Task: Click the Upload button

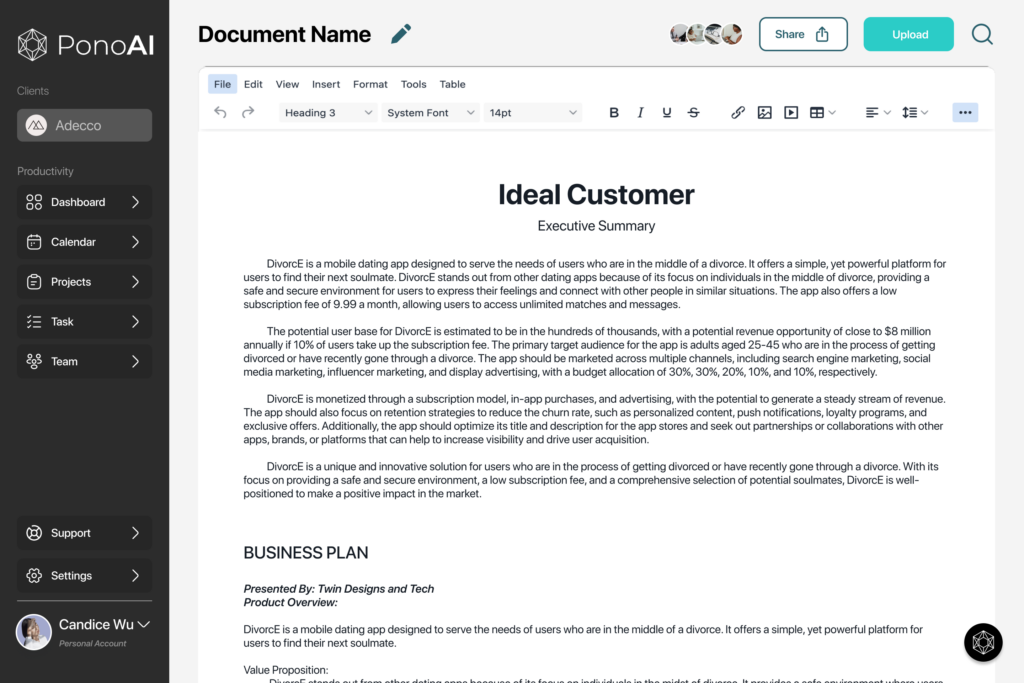Action: click(908, 34)
